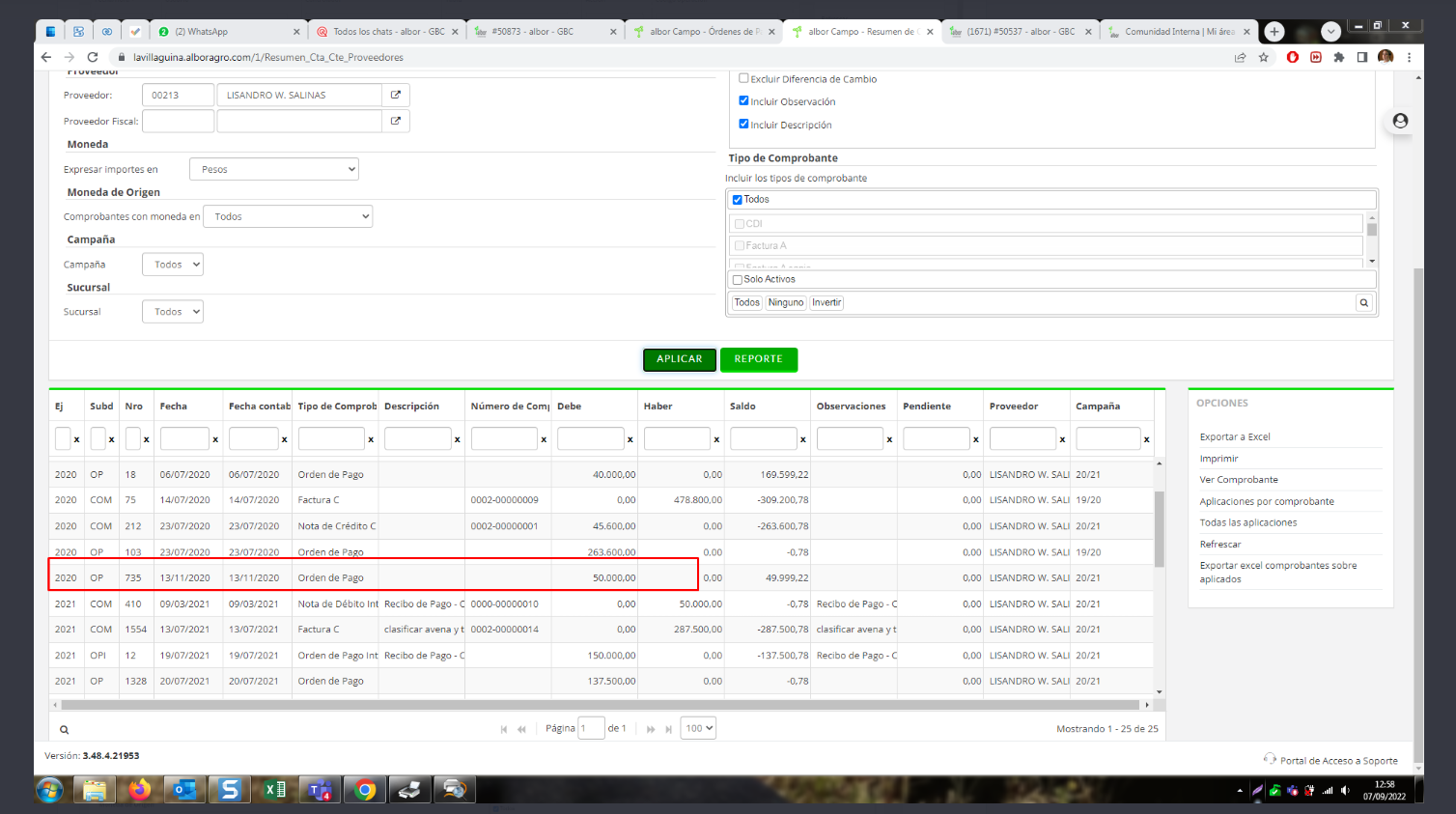Click browser back arrow

tap(46, 57)
